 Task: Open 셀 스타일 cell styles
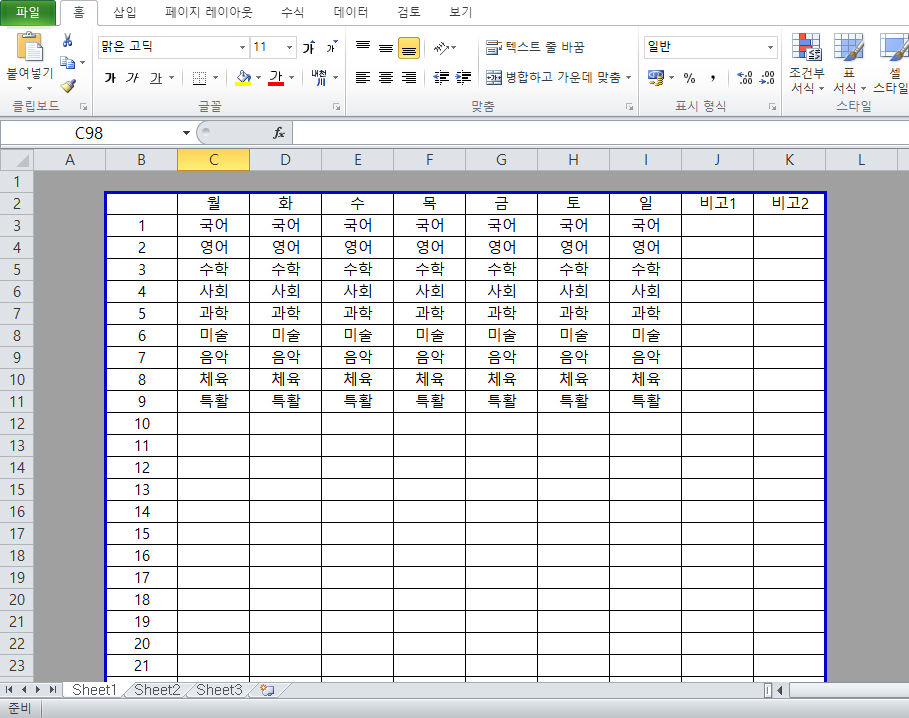(x=892, y=63)
